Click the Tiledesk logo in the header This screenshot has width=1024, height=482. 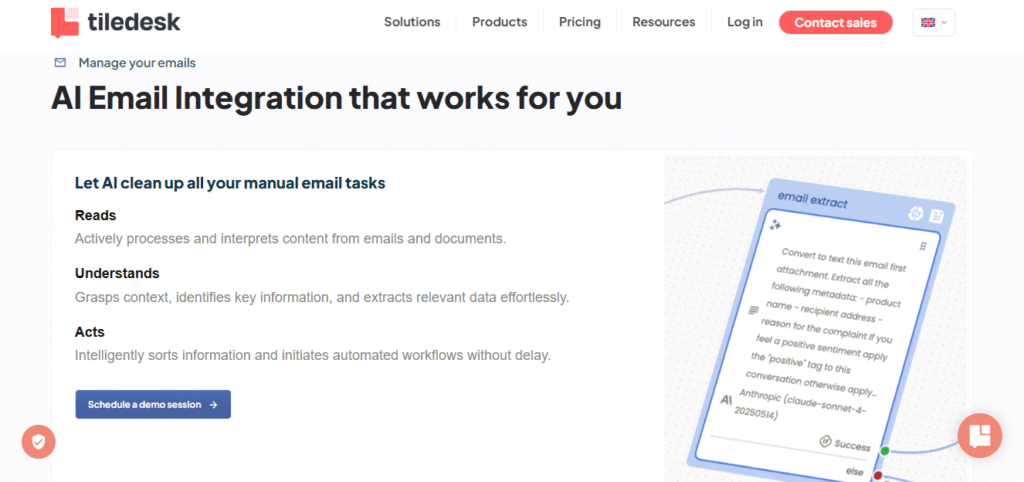[x=115, y=22]
